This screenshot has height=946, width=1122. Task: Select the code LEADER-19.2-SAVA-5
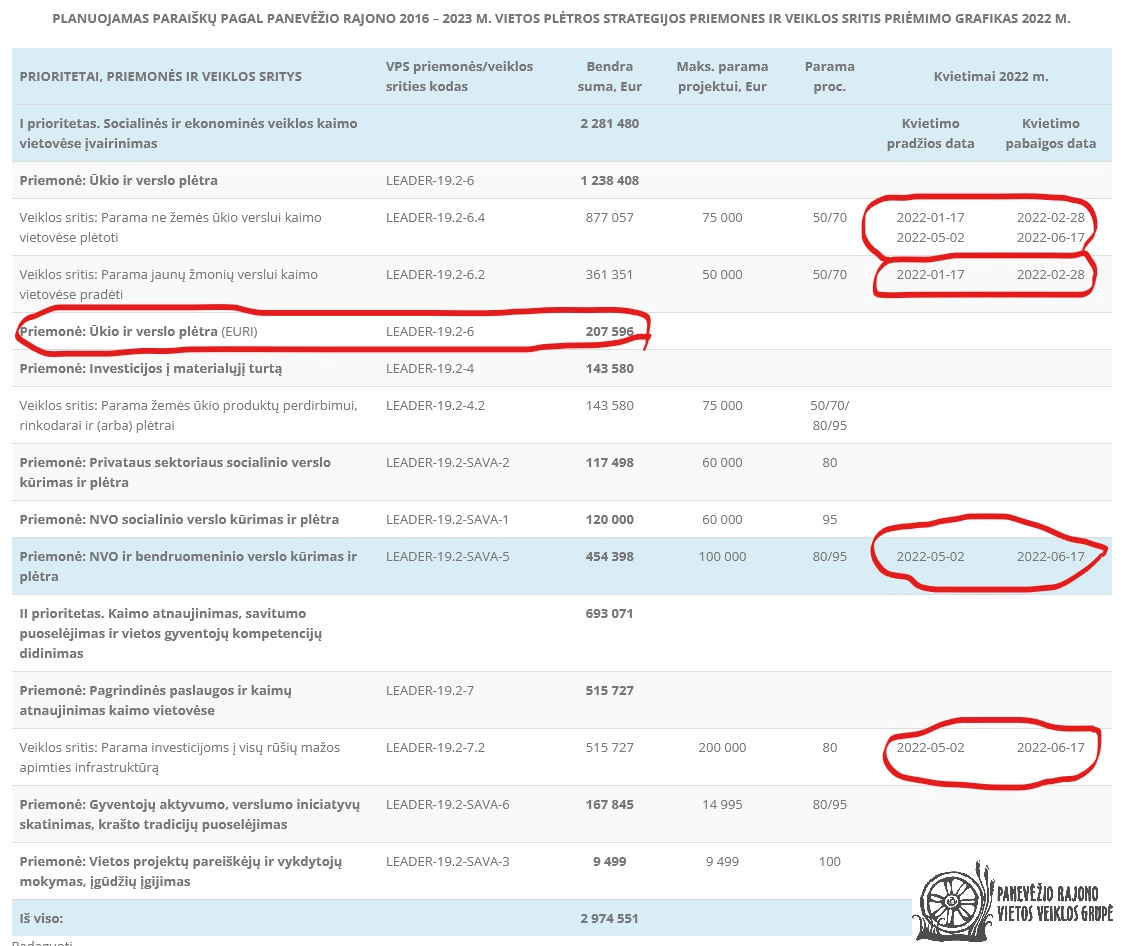(x=447, y=556)
